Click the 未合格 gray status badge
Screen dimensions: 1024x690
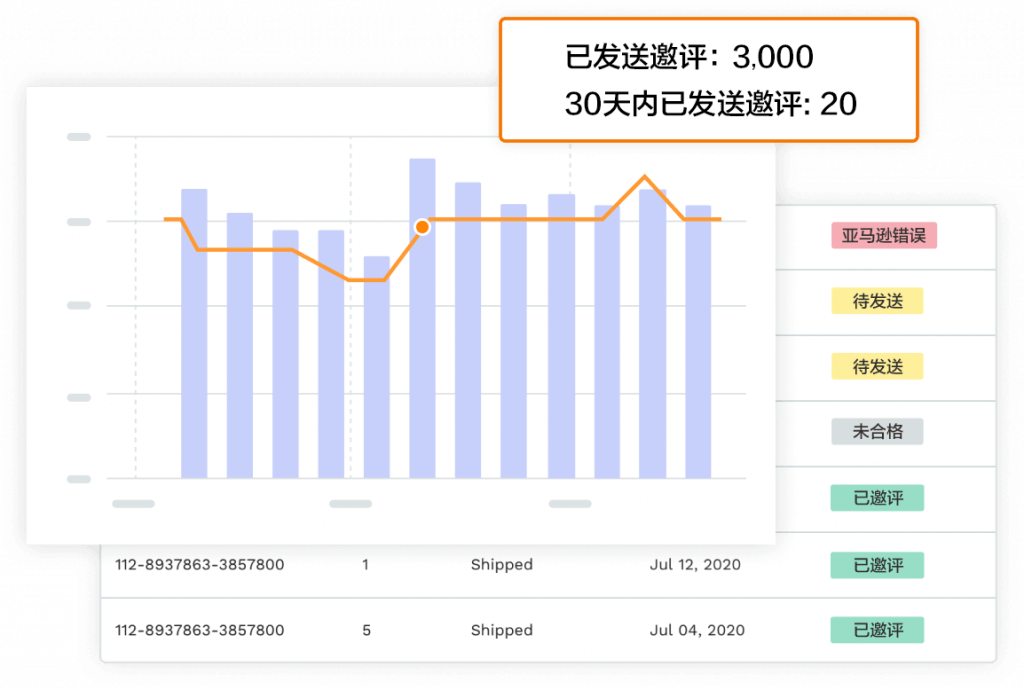point(877,431)
